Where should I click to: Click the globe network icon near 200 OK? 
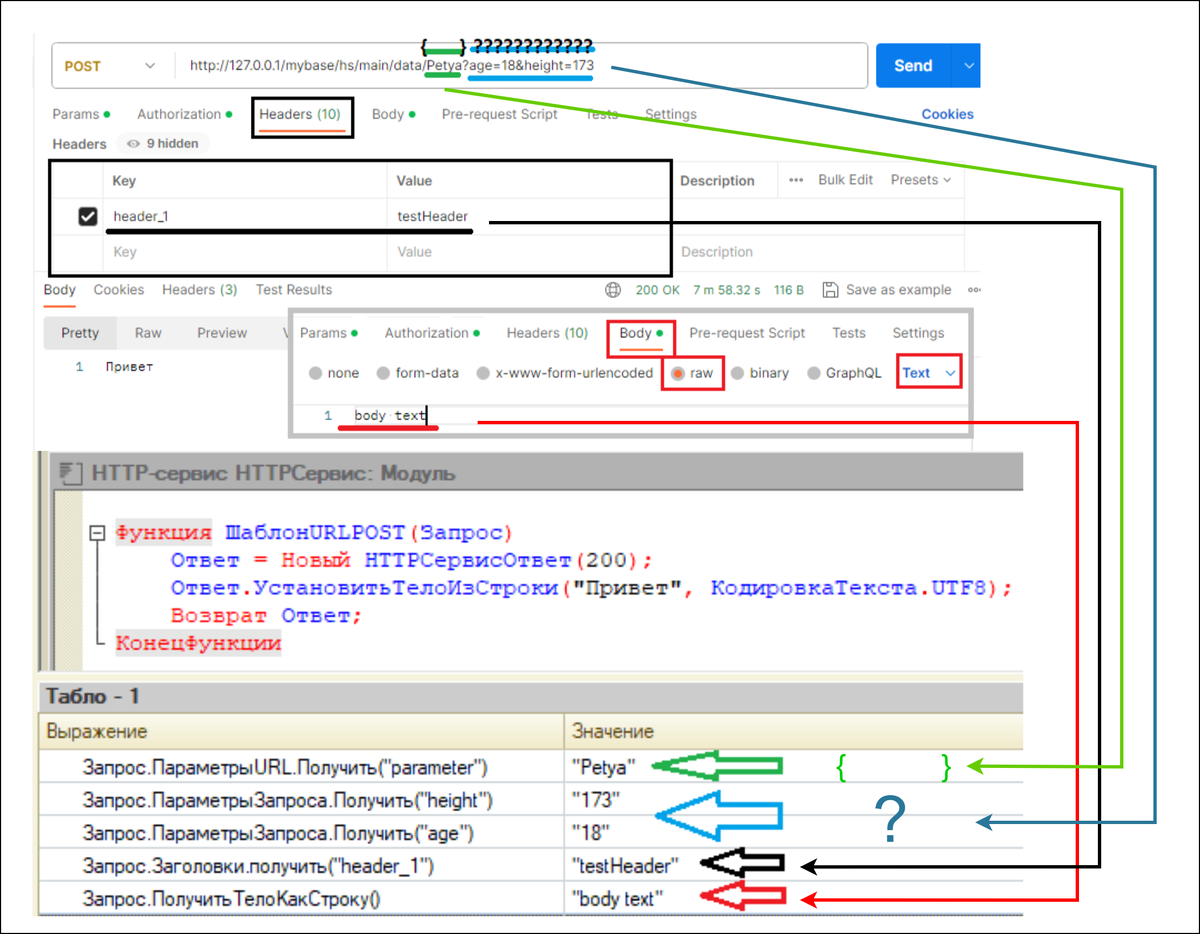(613, 289)
